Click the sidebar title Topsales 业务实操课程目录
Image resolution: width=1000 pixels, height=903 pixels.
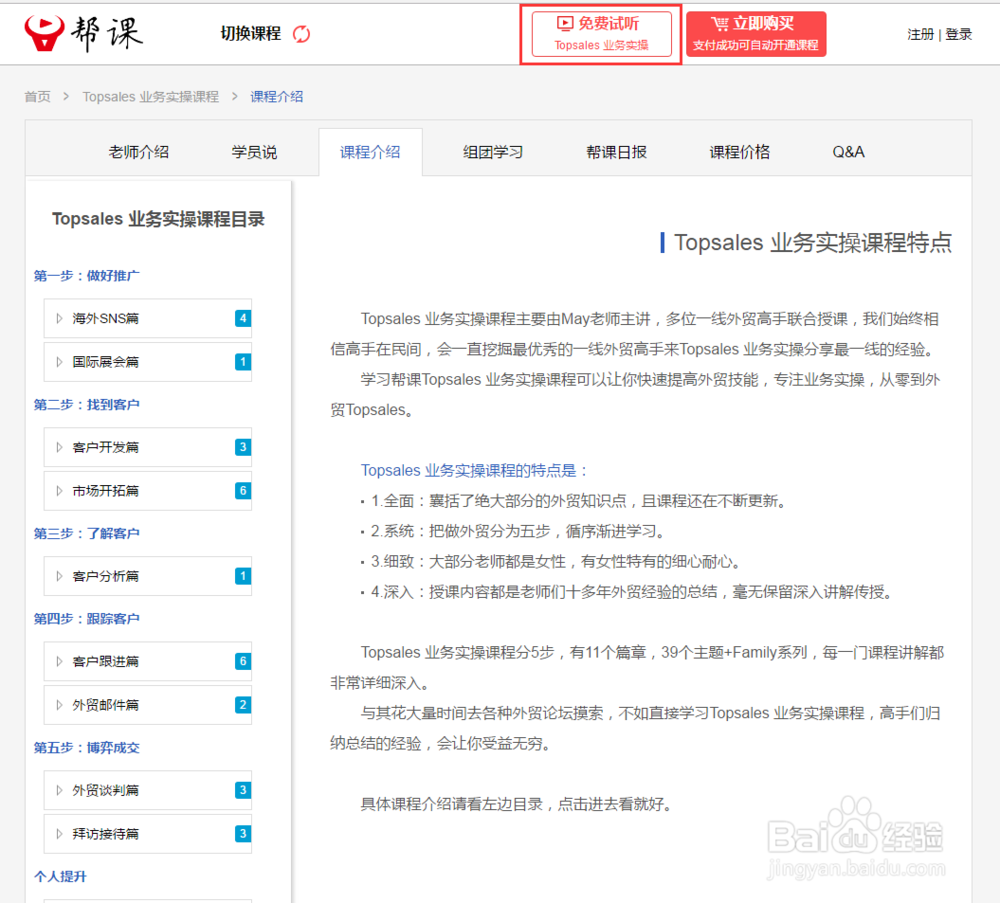(158, 219)
